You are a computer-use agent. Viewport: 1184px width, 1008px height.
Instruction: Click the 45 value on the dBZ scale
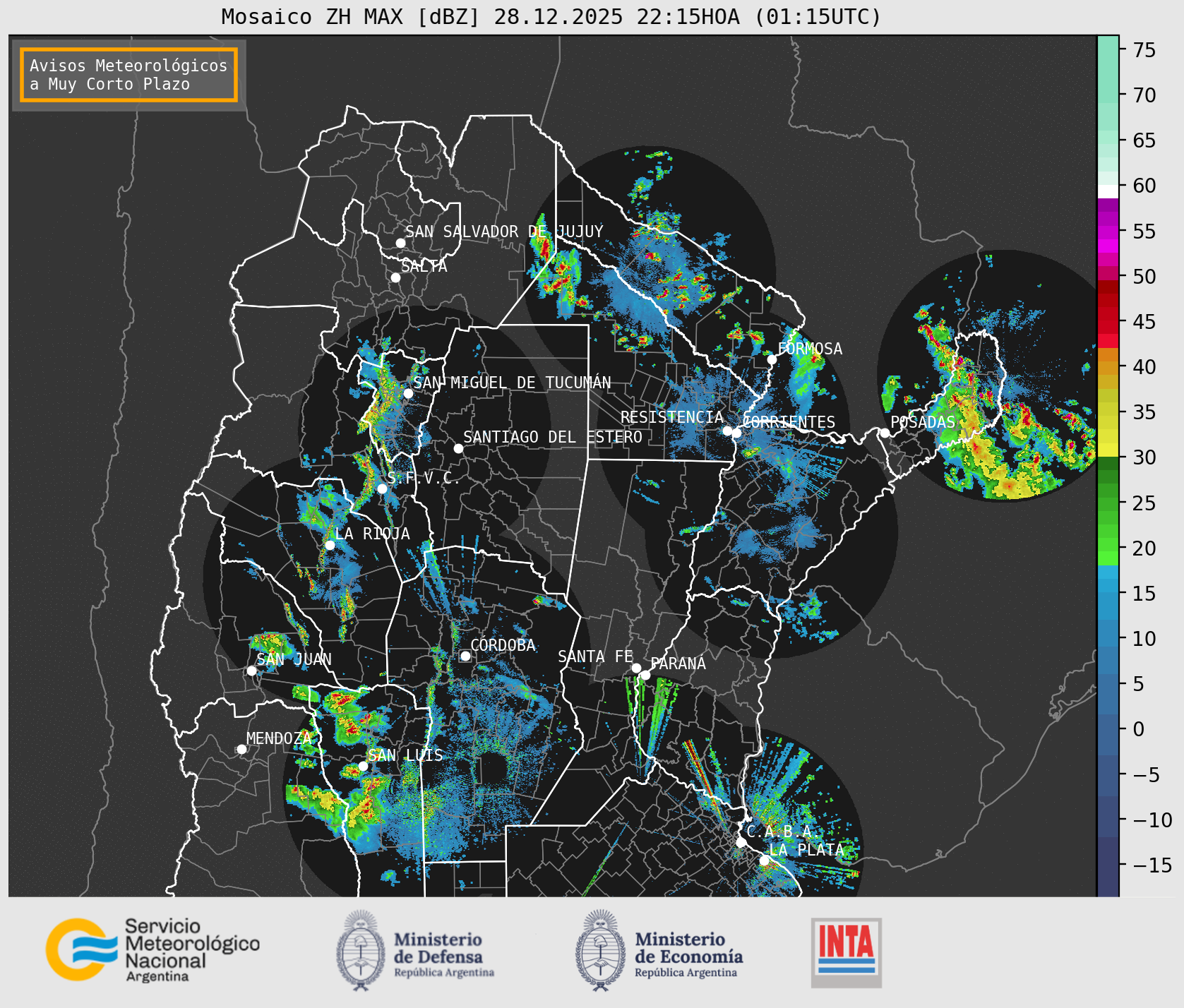1144,322
